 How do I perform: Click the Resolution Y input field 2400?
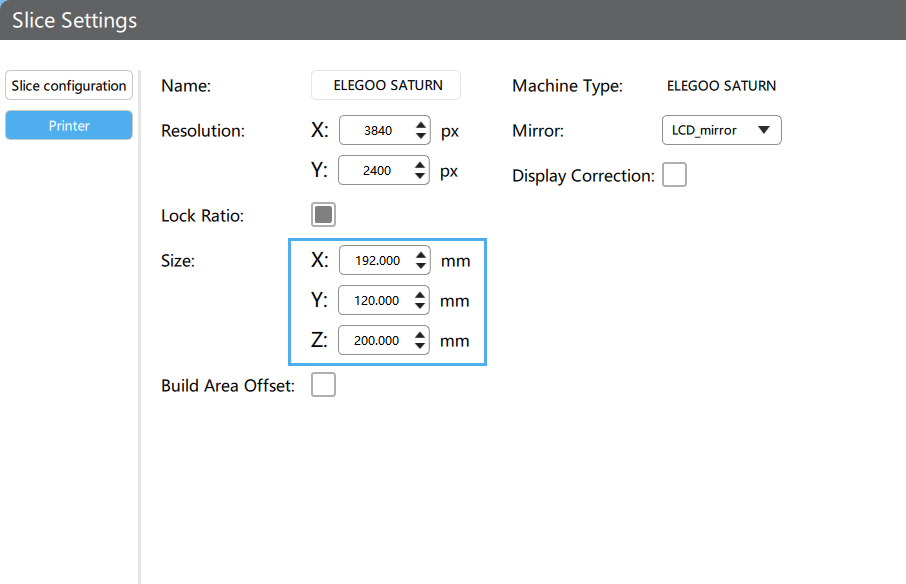(x=377, y=171)
